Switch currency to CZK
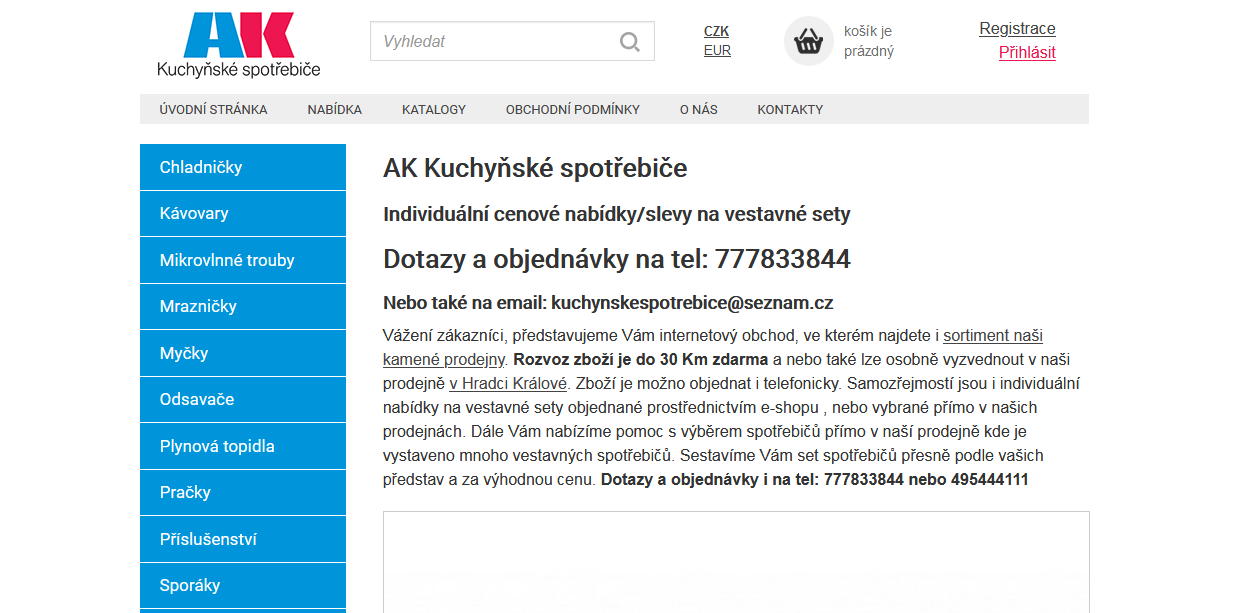The width and height of the screenshot is (1236, 613). click(716, 32)
